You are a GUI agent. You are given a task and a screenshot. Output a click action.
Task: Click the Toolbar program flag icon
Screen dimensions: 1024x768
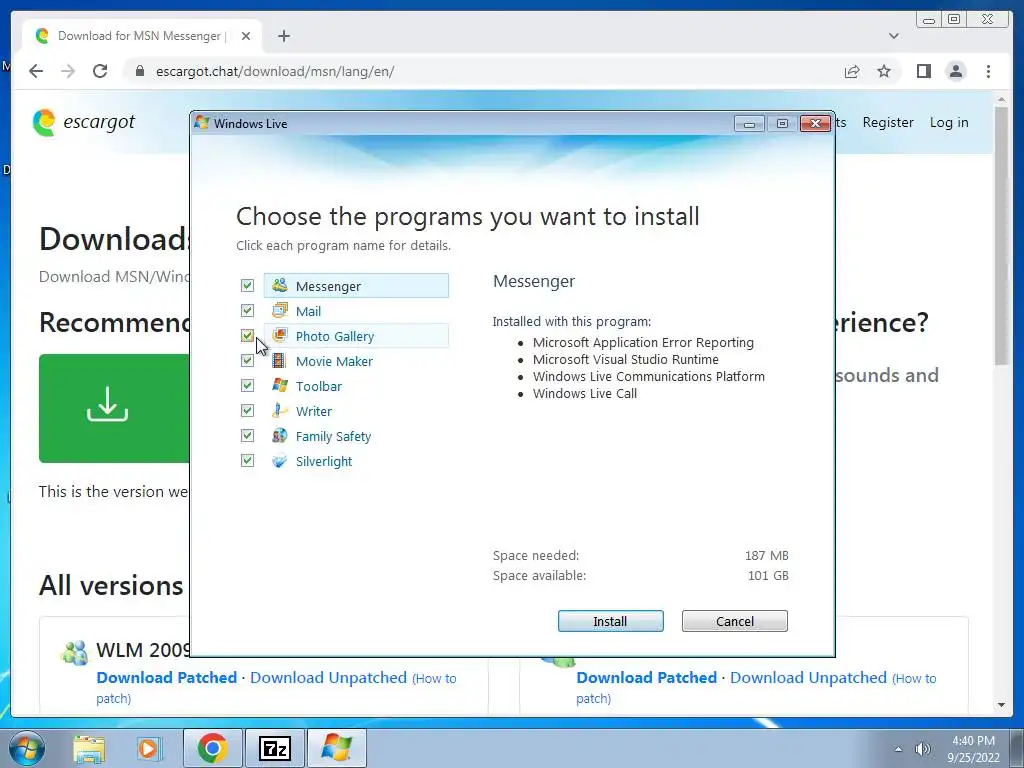[280, 385]
